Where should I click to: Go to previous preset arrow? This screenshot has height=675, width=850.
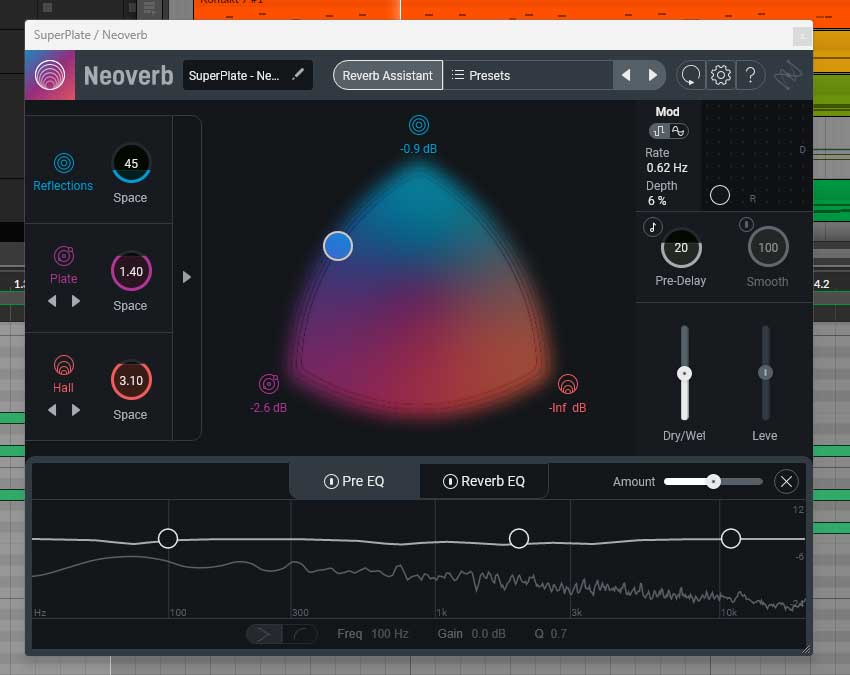point(626,75)
